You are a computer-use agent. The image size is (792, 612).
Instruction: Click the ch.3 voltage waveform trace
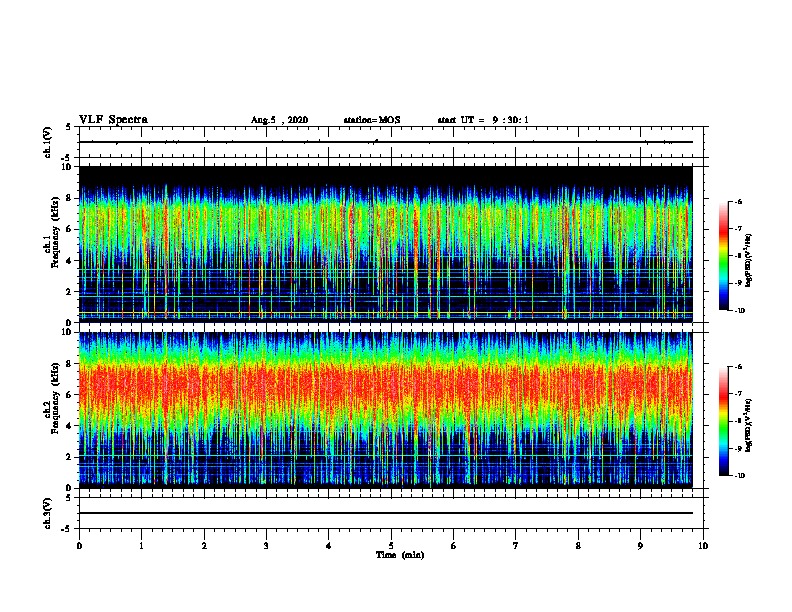386,513
